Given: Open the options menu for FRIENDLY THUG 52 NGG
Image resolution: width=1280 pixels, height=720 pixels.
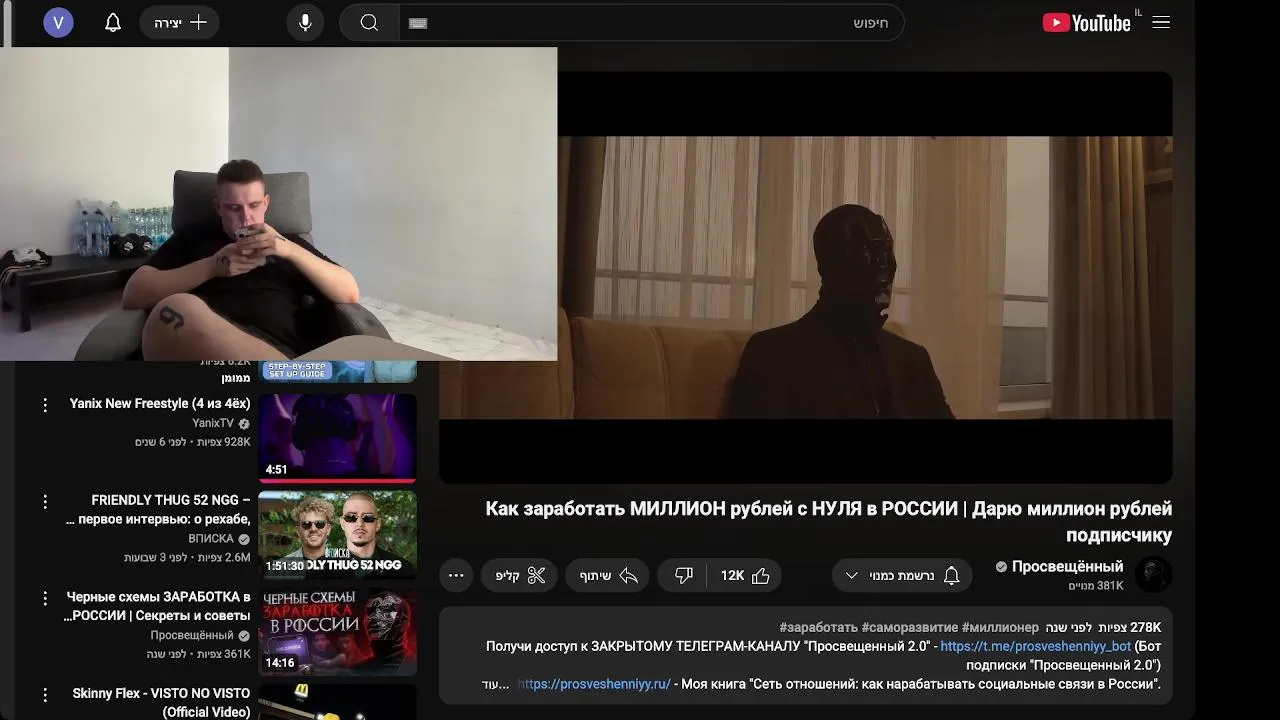Looking at the screenshot, I should pyautogui.click(x=45, y=501).
